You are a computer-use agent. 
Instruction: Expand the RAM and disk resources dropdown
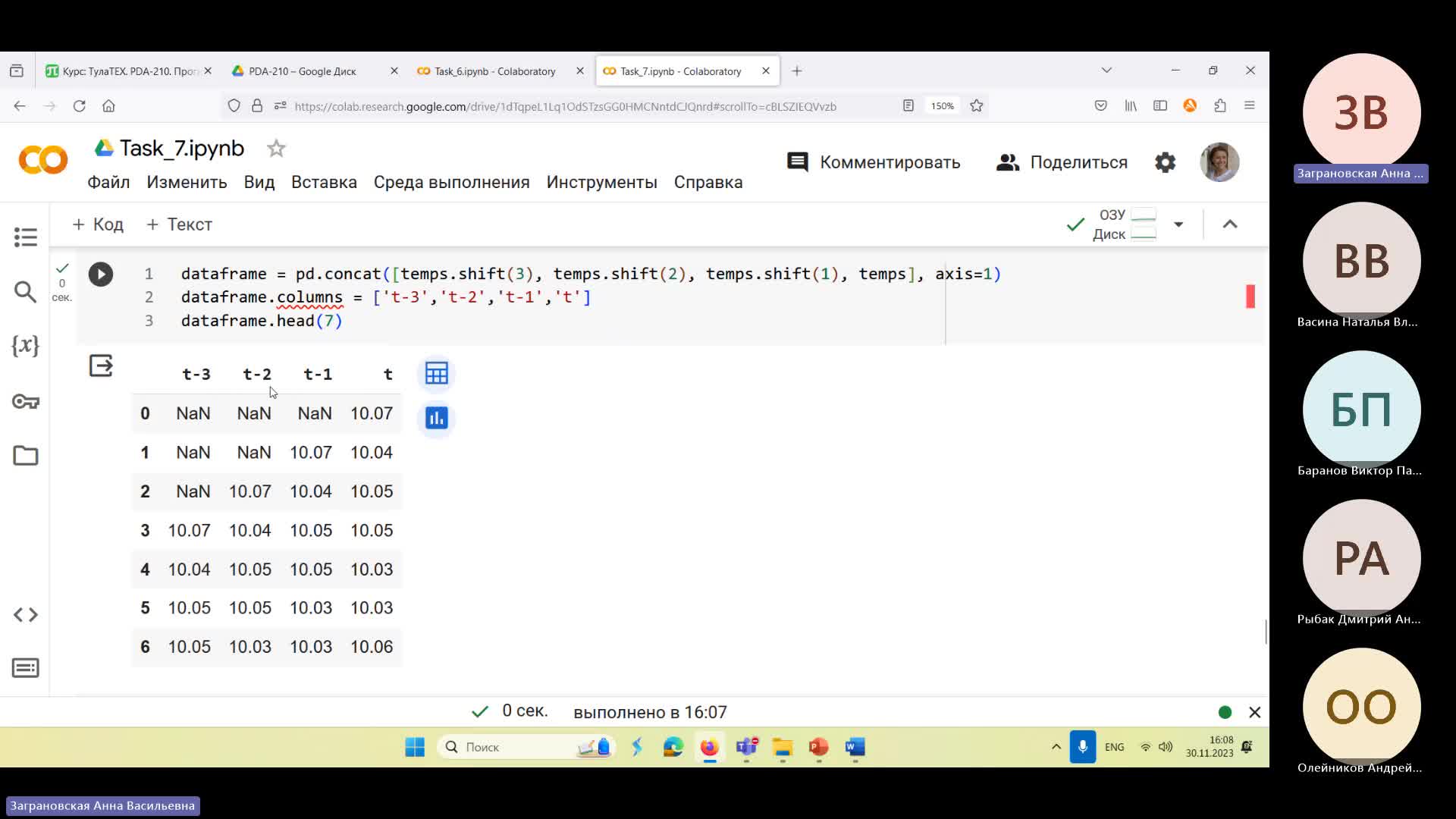coord(1178,224)
